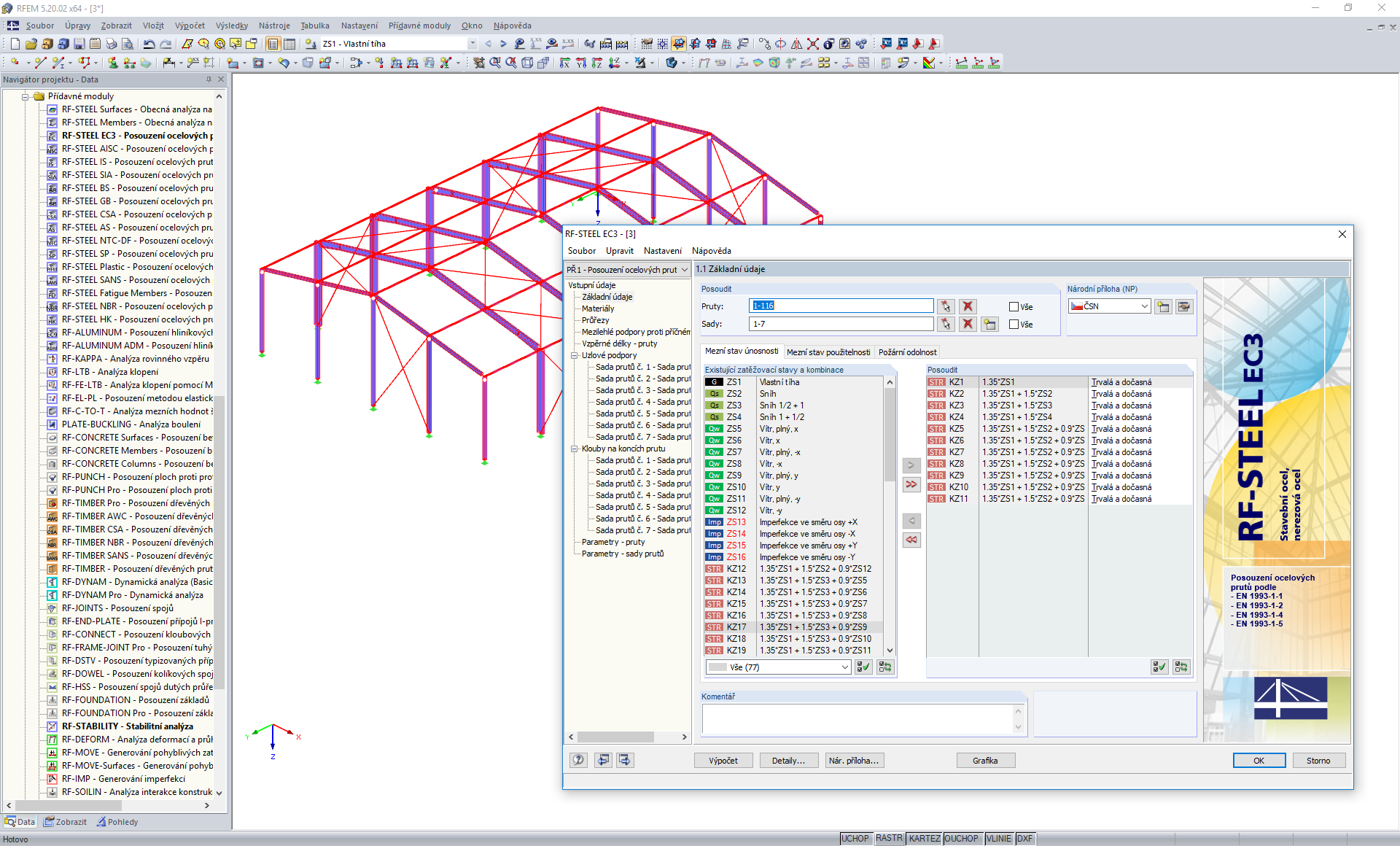Click the help question mark icon in dialog
Screen dimensions: 1400x846
tap(578, 760)
